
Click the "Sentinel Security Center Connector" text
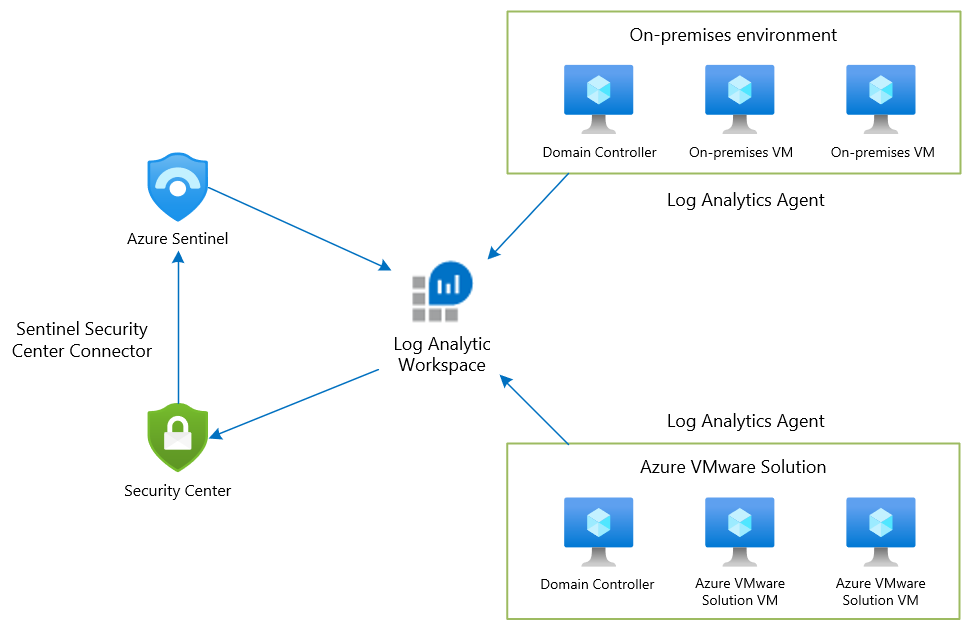pyautogui.click(x=82, y=340)
